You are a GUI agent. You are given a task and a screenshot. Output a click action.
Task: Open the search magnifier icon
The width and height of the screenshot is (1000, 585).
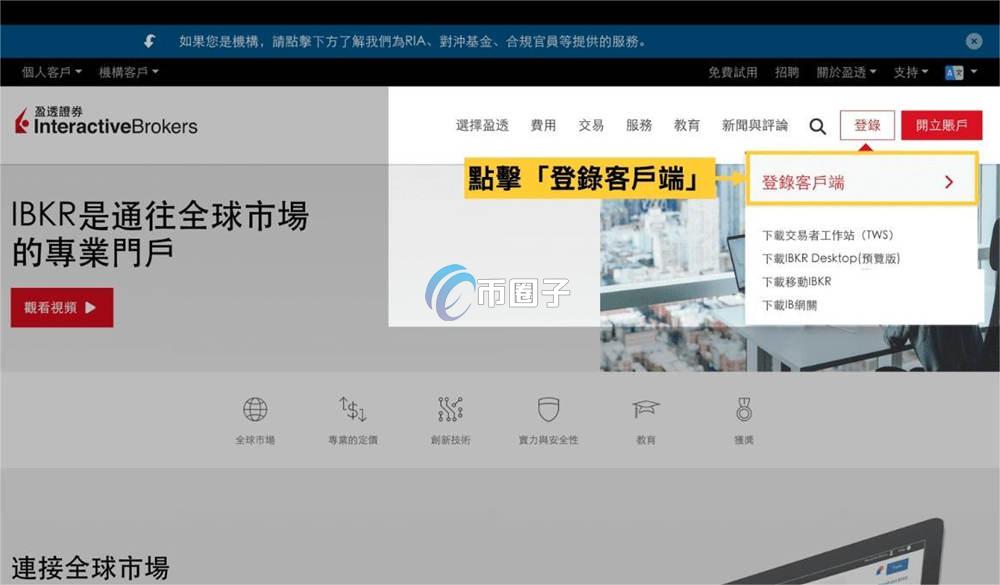818,125
